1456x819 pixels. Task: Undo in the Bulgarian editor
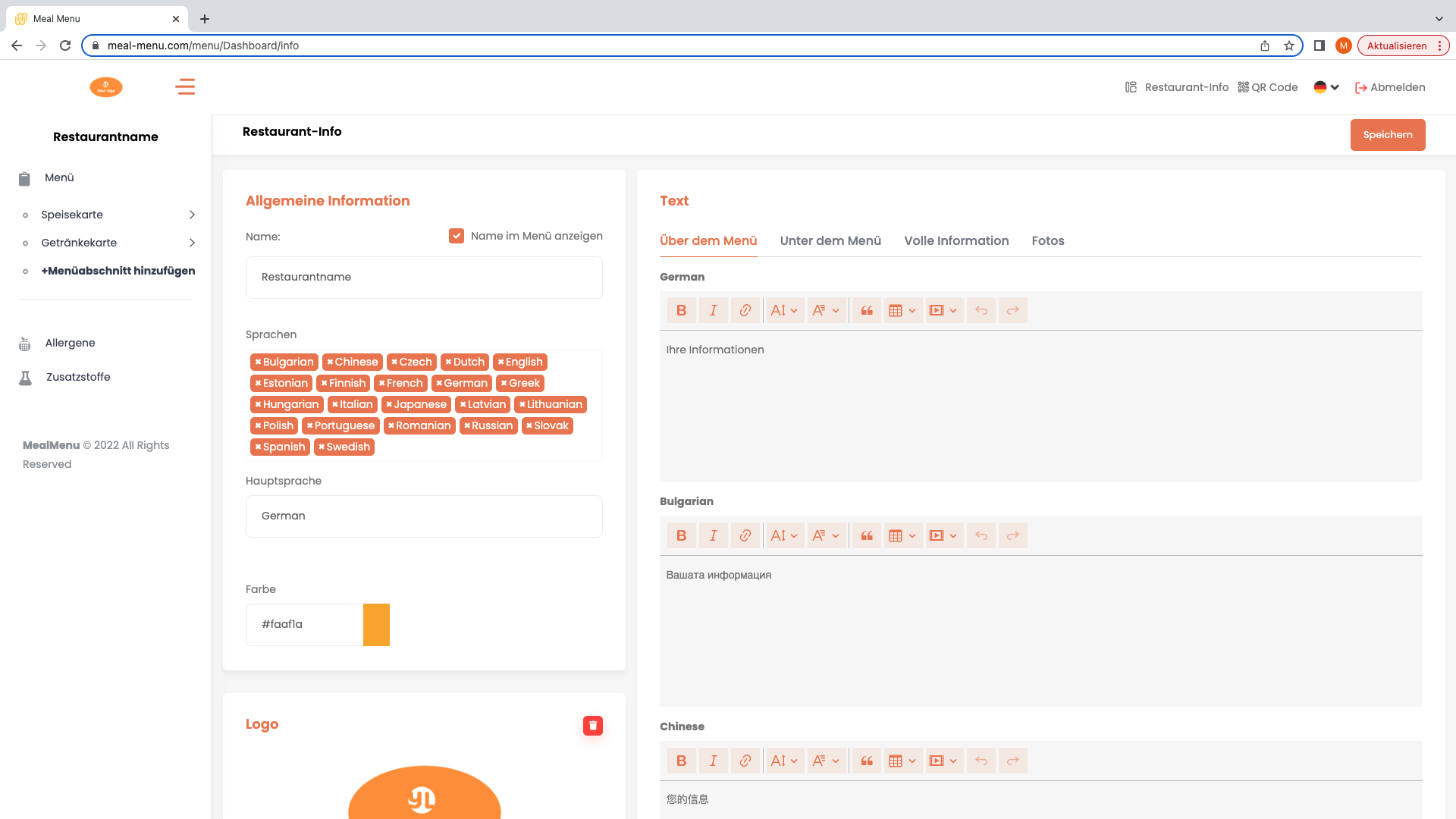coord(981,535)
